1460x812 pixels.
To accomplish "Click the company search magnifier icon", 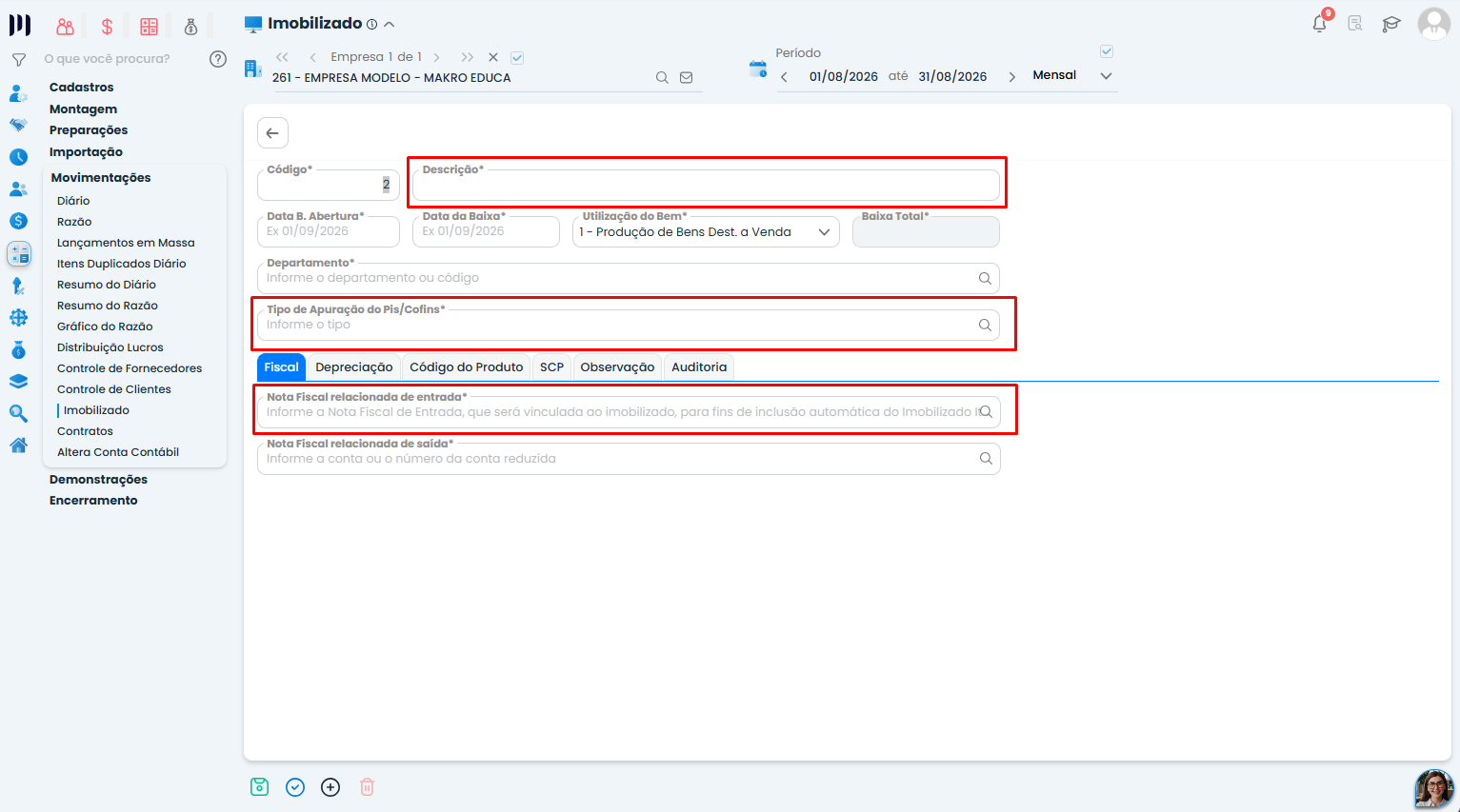I will coord(662,78).
